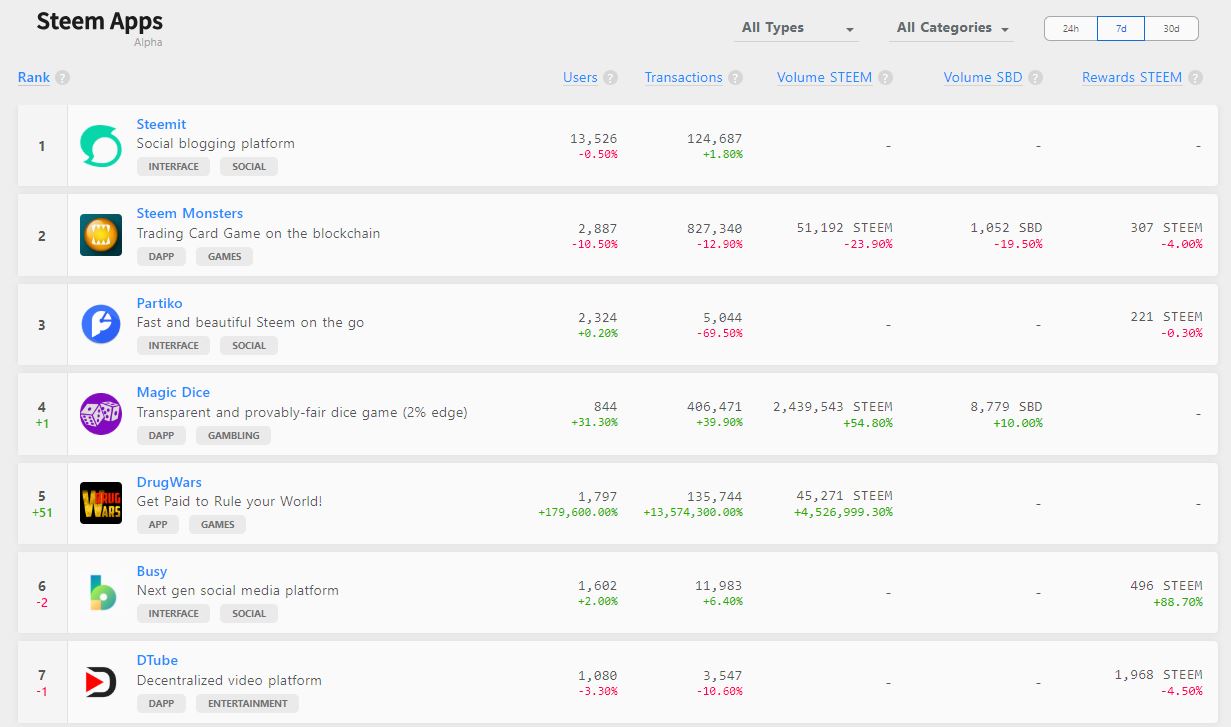Open the Busy app link
Screen dimensions: 1231x727
click(x=152, y=571)
